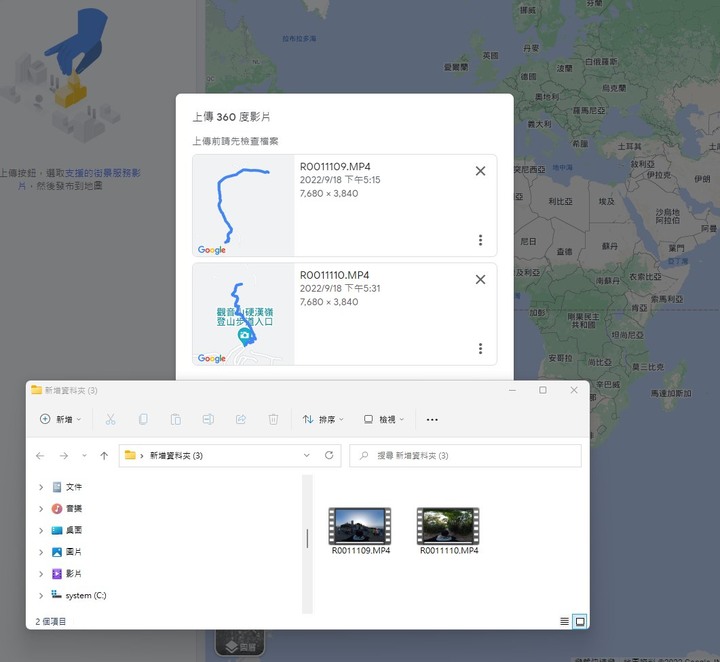720x662 pixels.
Task: Click the Rename icon in Explorer toolbar
Action: coord(208,419)
